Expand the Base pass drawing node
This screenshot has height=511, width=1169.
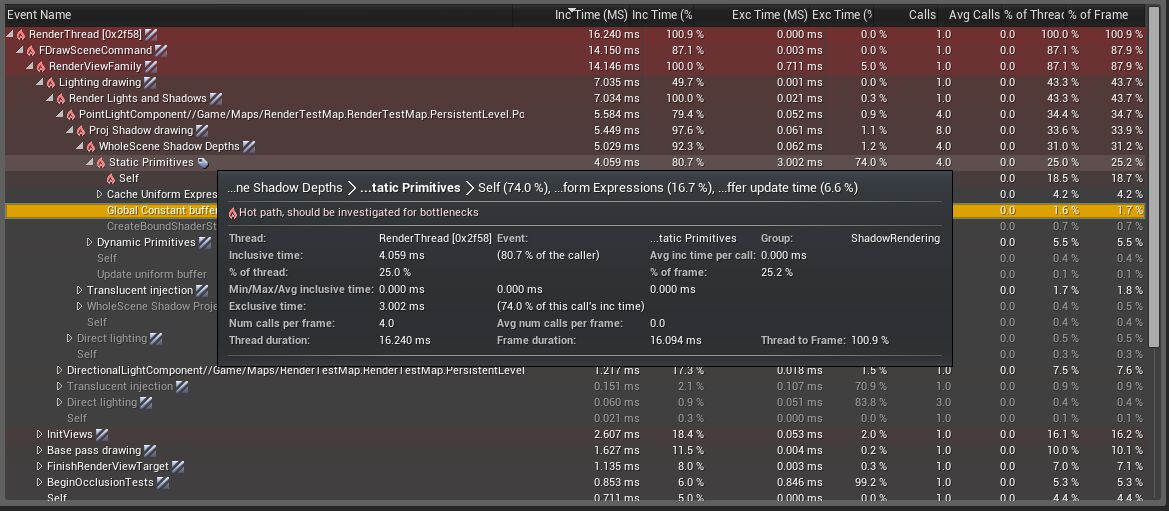pos(40,451)
